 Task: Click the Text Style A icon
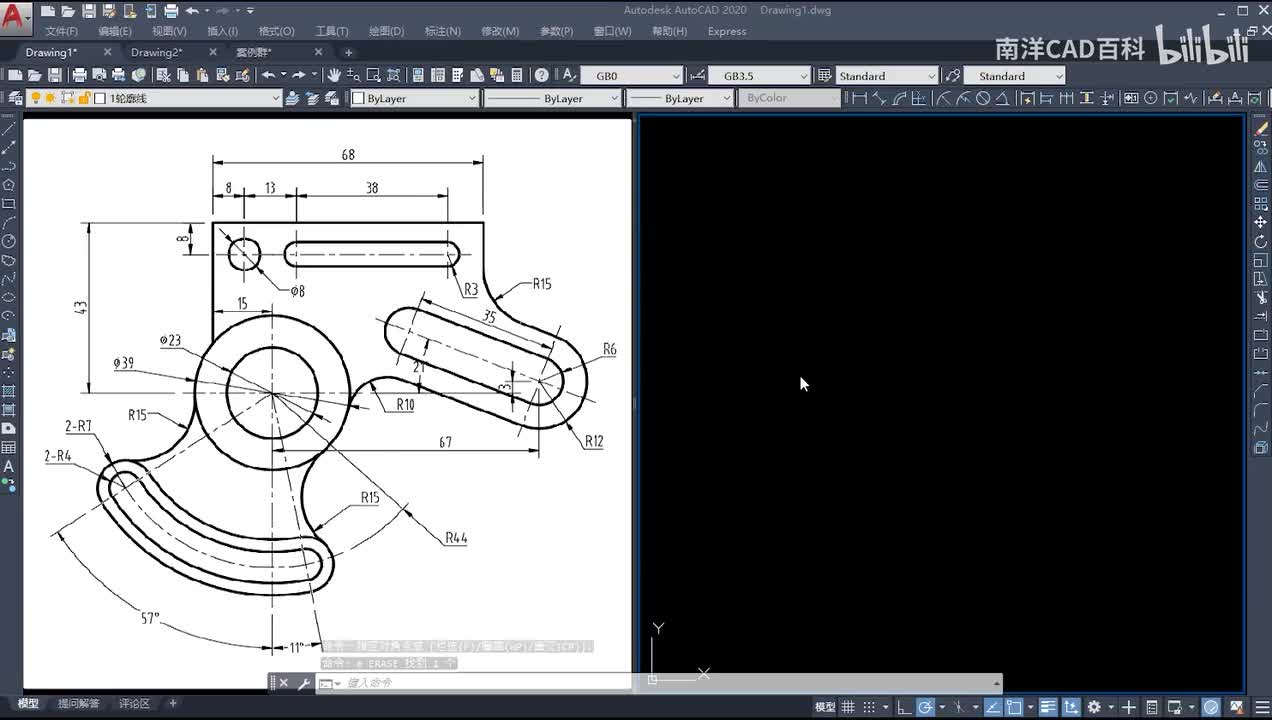[x=568, y=75]
